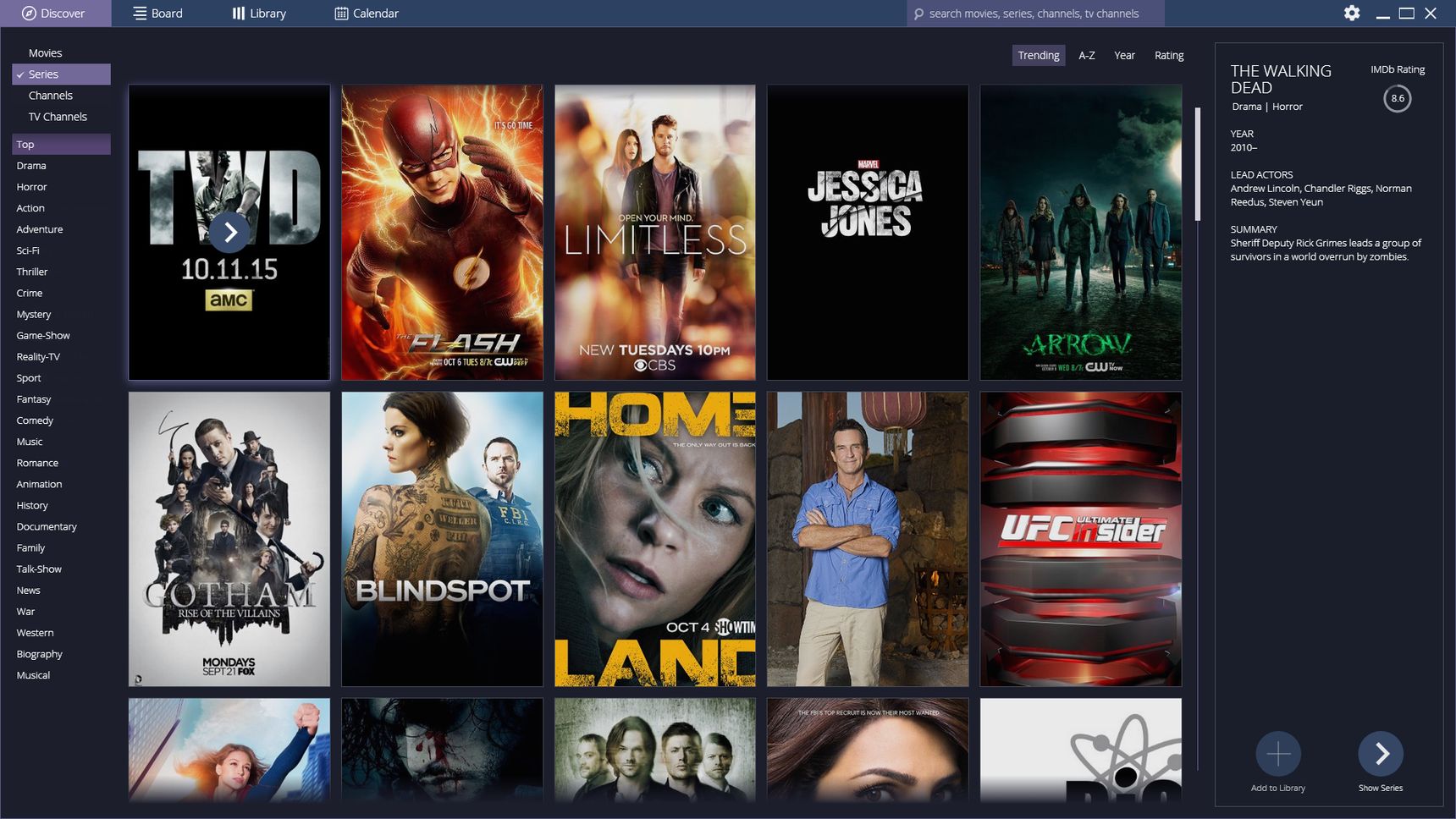Viewport: 1456px width, 819px height.
Task: Filter by the Romance genre
Action: pos(37,463)
